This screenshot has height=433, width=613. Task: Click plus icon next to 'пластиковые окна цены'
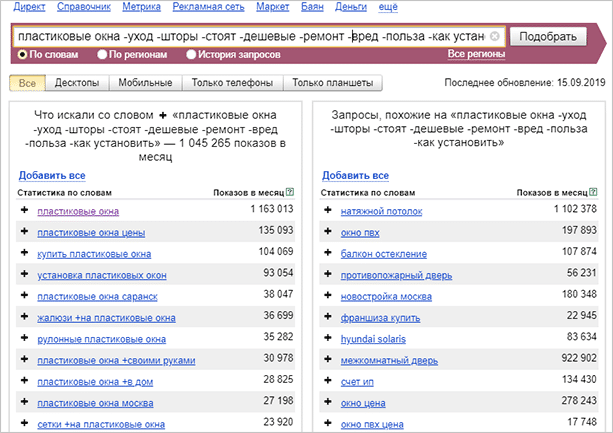point(24,232)
